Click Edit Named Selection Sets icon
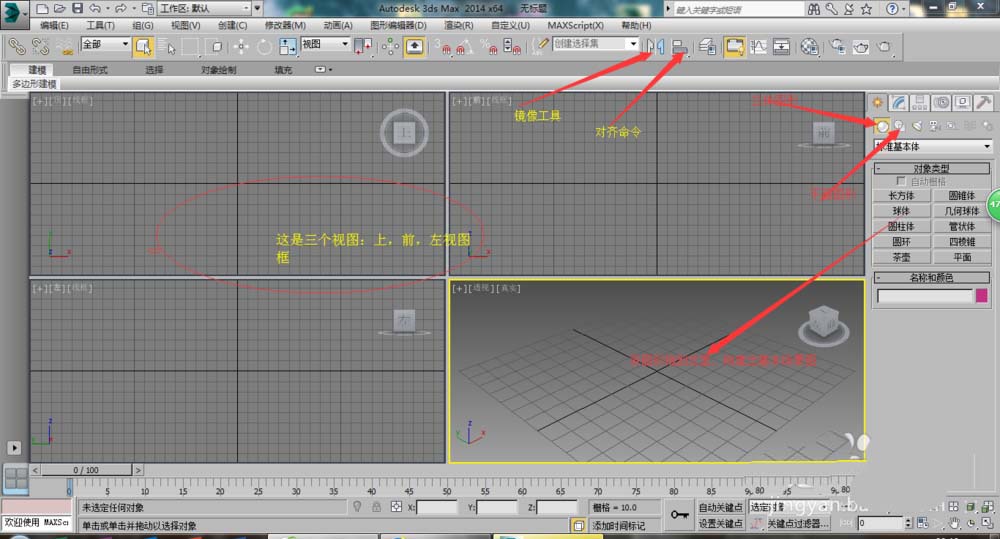This screenshot has width=1000, height=539. point(541,45)
